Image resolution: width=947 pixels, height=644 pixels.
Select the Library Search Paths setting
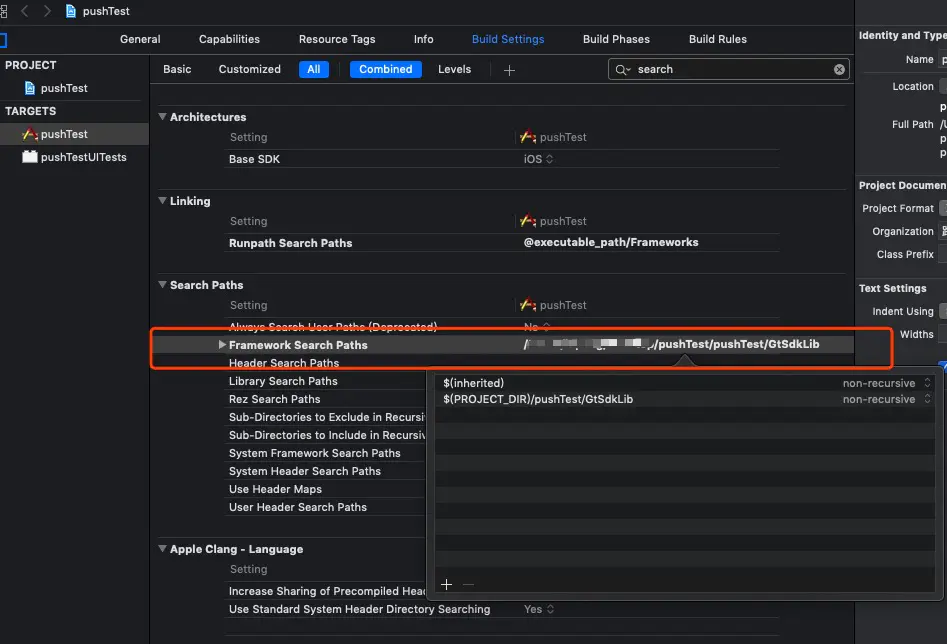click(283, 381)
